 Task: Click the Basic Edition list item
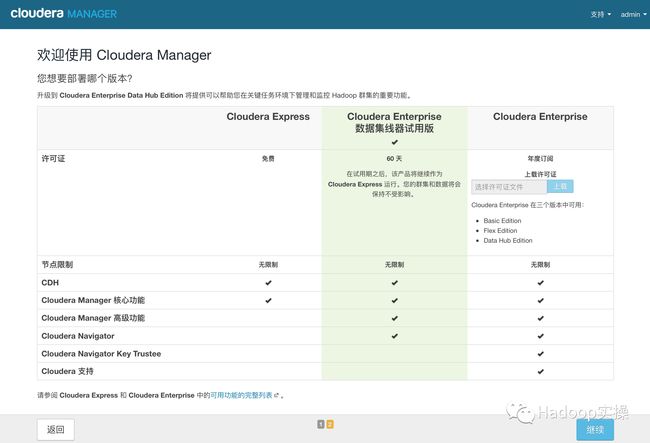click(x=502, y=221)
